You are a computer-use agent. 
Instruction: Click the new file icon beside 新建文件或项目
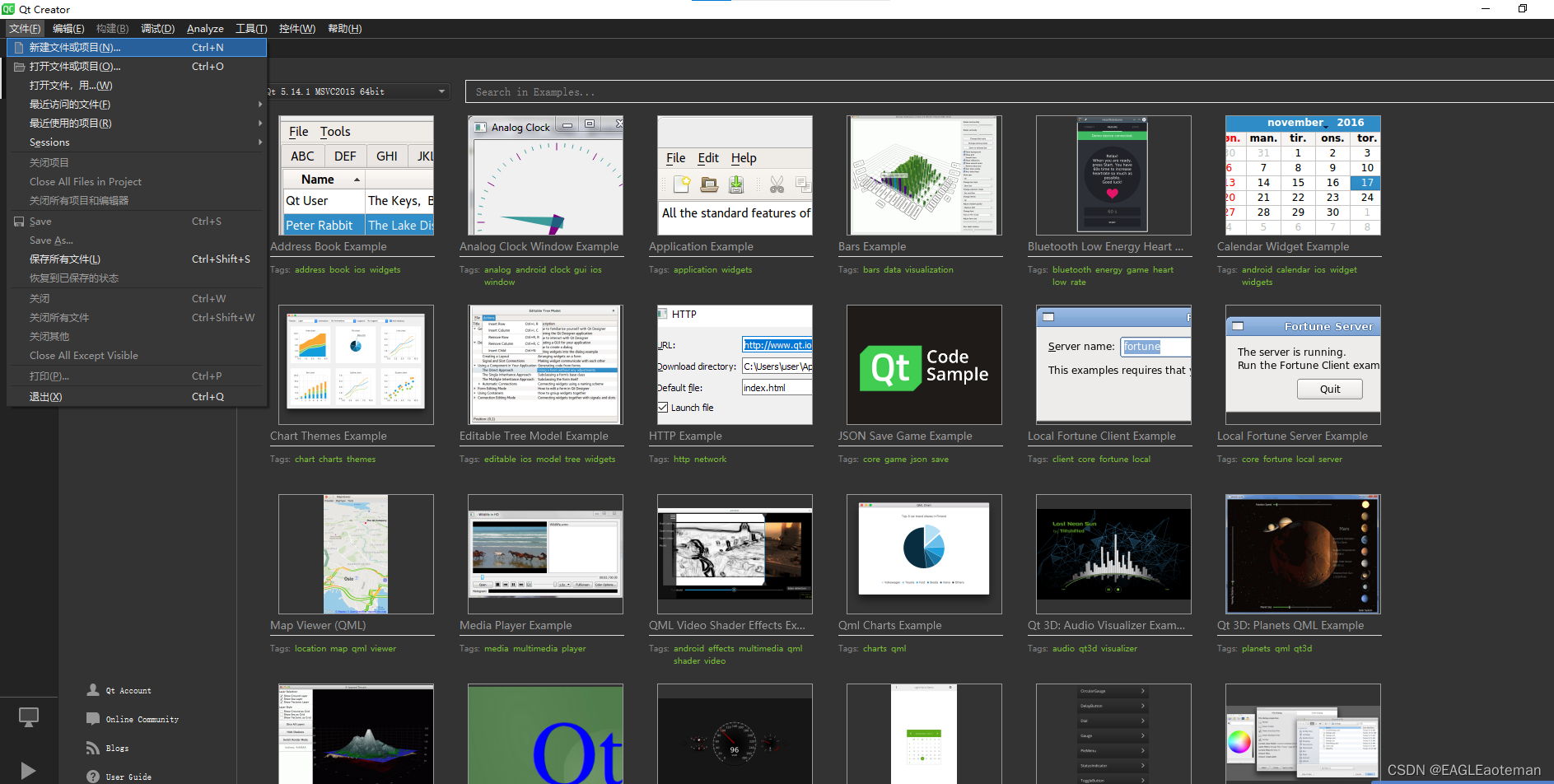(19, 48)
